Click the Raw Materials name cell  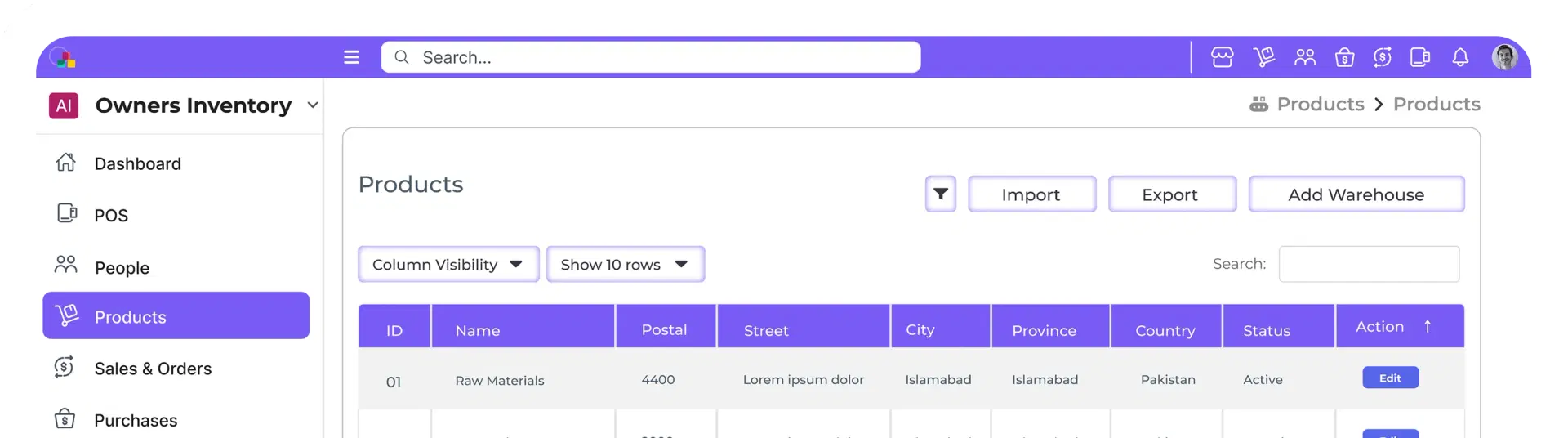[x=500, y=380]
